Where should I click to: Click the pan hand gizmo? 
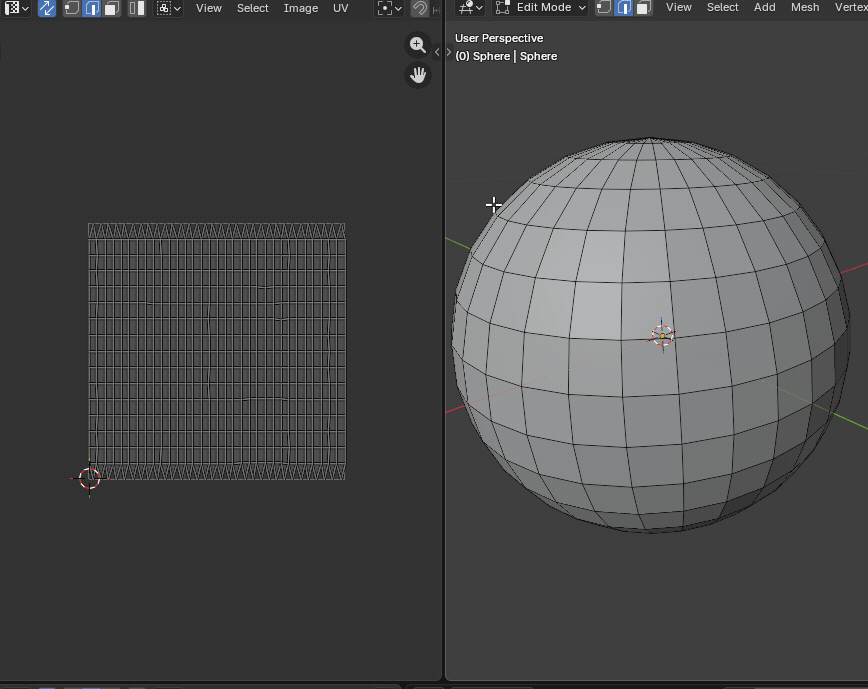click(x=418, y=75)
